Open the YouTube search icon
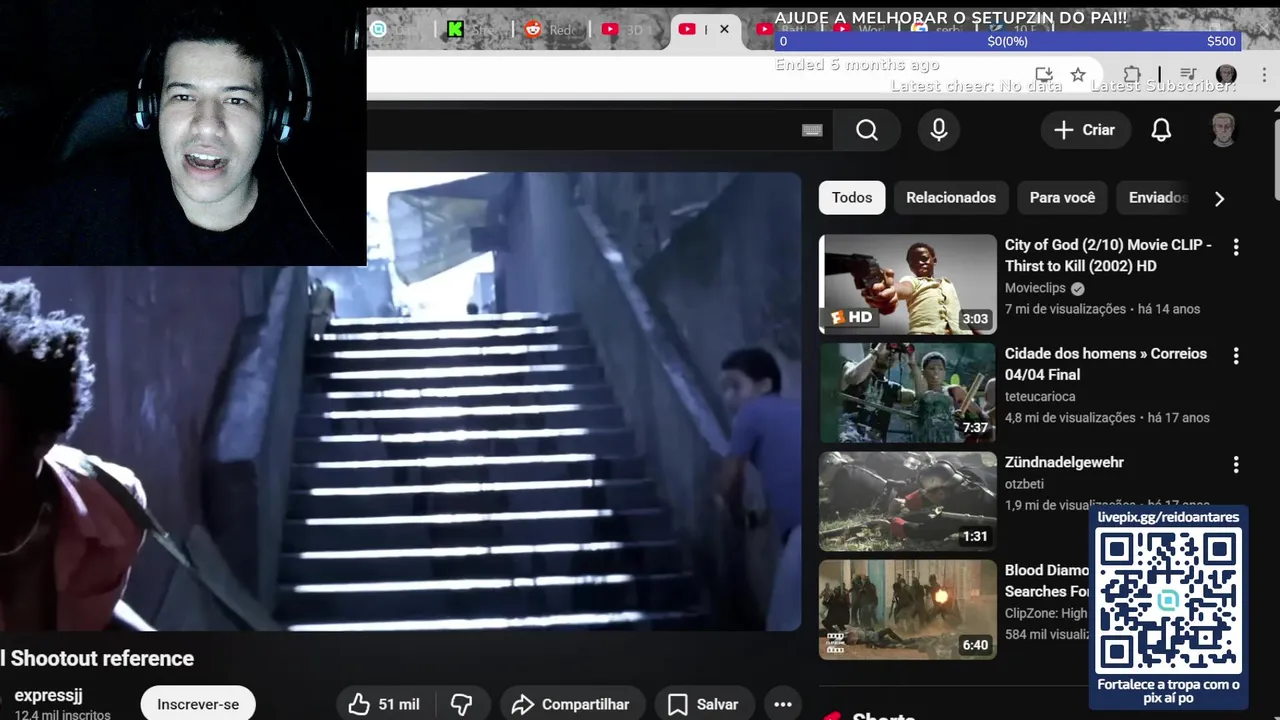Viewport: 1280px width, 720px height. 867,130
